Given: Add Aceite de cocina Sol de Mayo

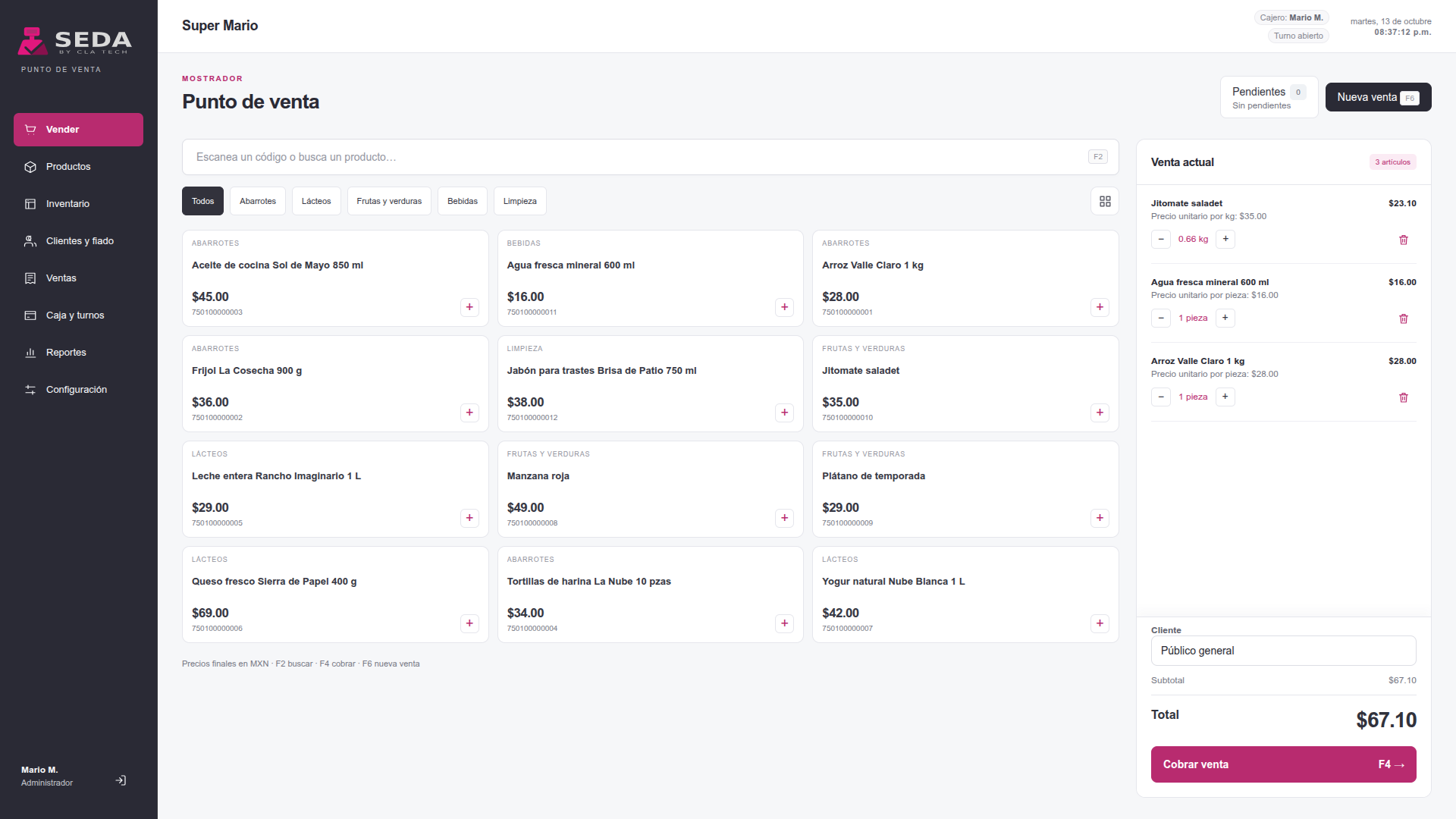Looking at the screenshot, I should 469,307.
